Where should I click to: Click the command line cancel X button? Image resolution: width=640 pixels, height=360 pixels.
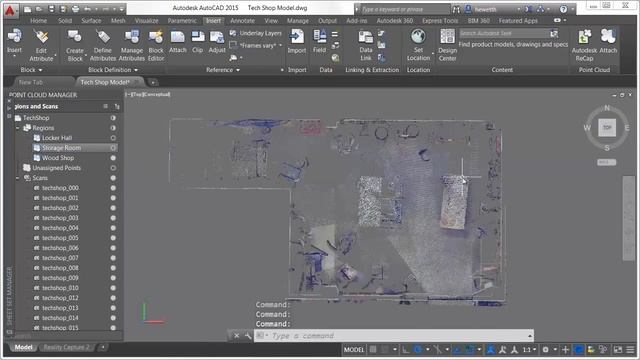236,336
